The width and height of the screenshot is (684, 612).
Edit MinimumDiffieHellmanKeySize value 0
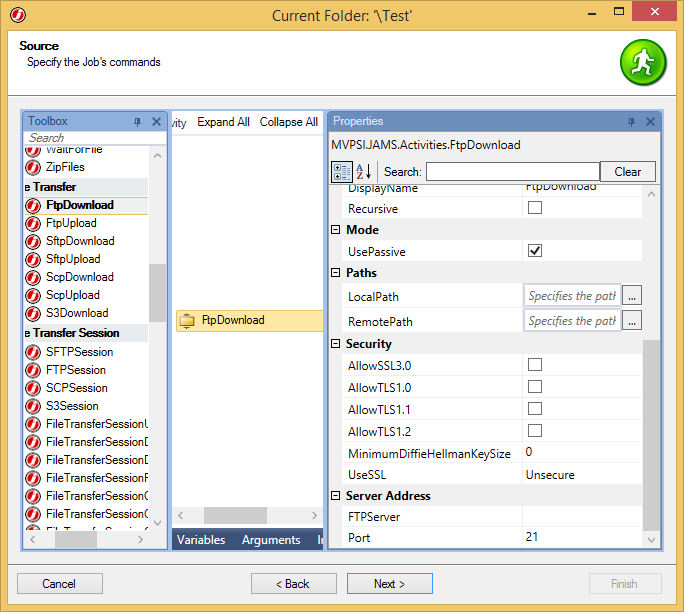point(582,452)
